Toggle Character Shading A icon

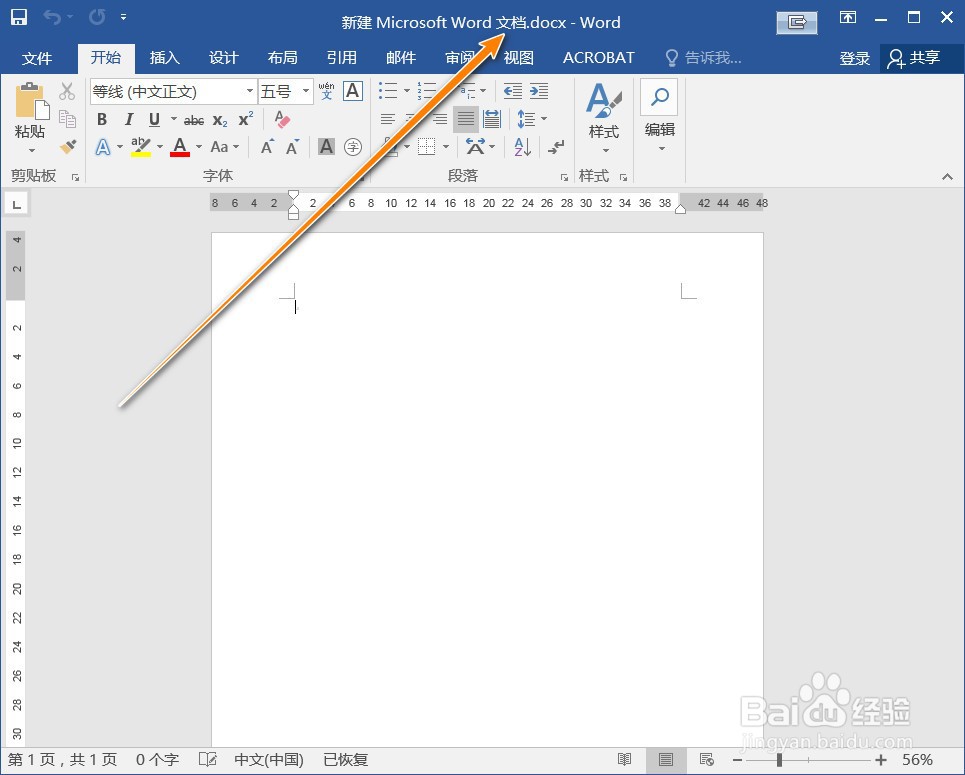tap(326, 147)
